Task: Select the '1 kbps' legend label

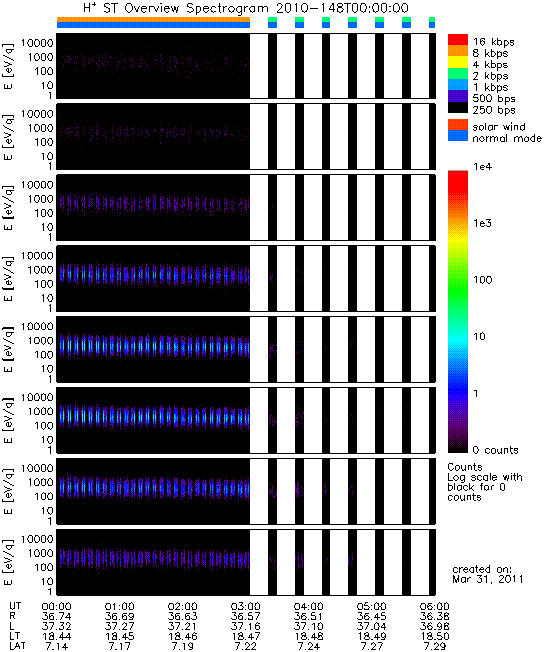Action: [490, 87]
